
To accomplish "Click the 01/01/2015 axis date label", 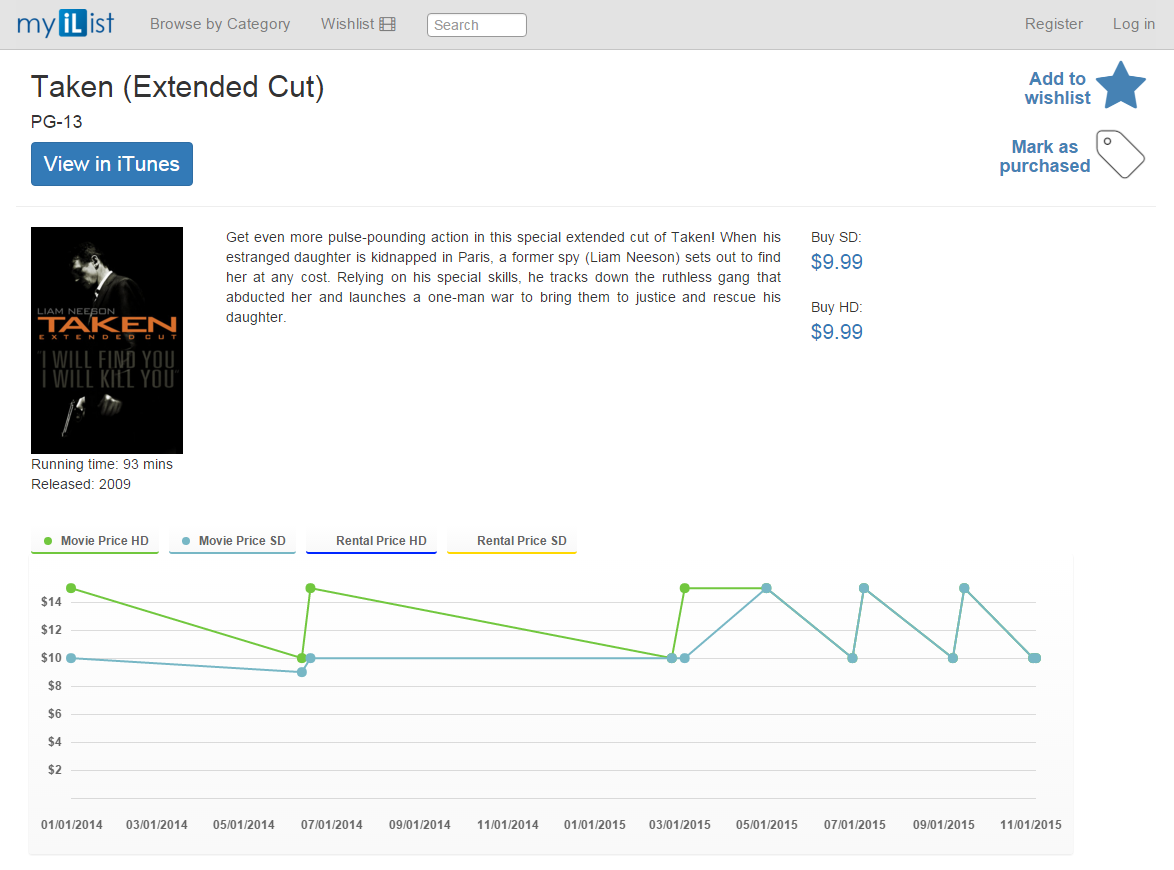I will 594,825.
